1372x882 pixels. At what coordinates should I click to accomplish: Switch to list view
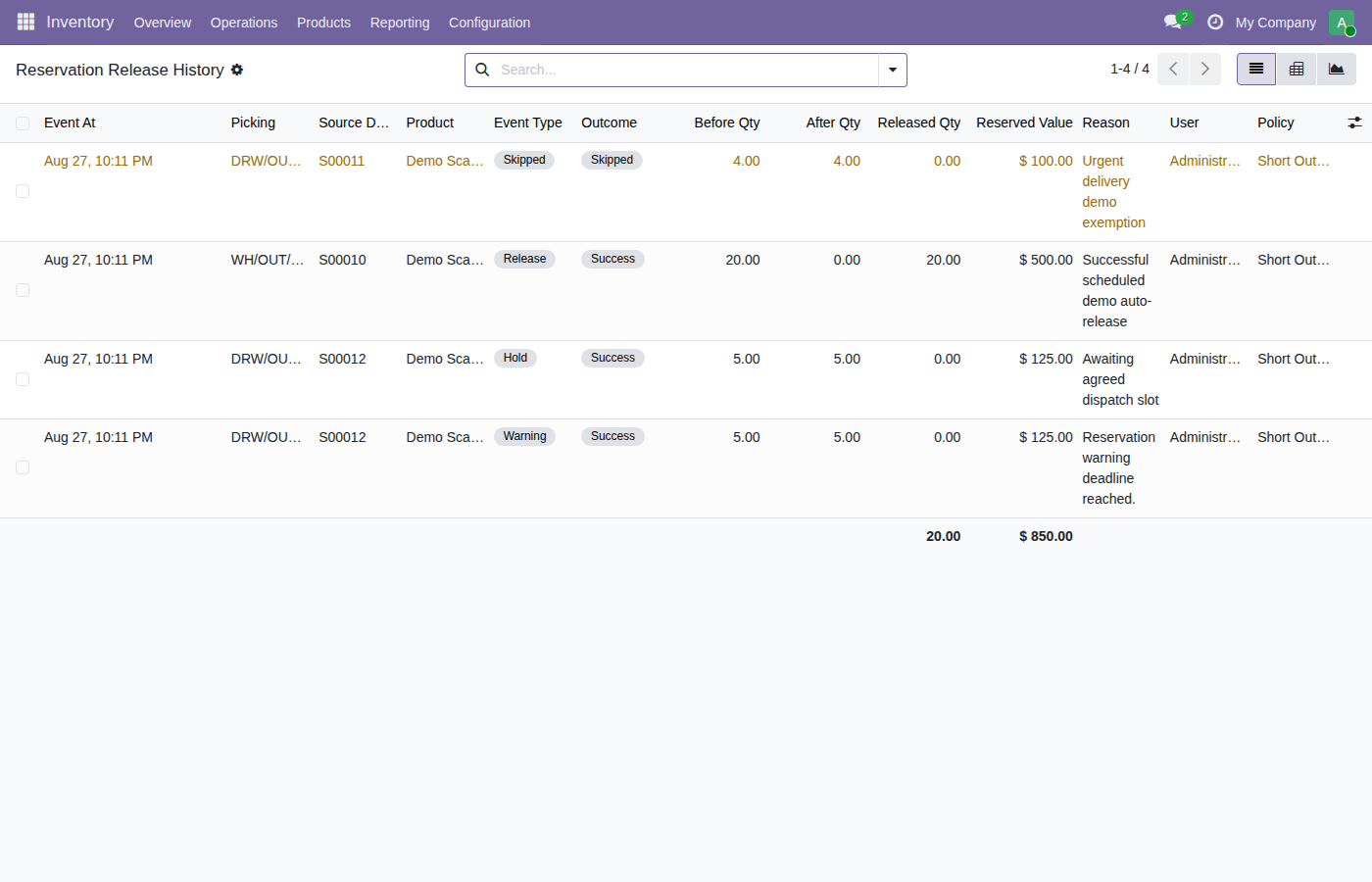click(x=1256, y=69)
